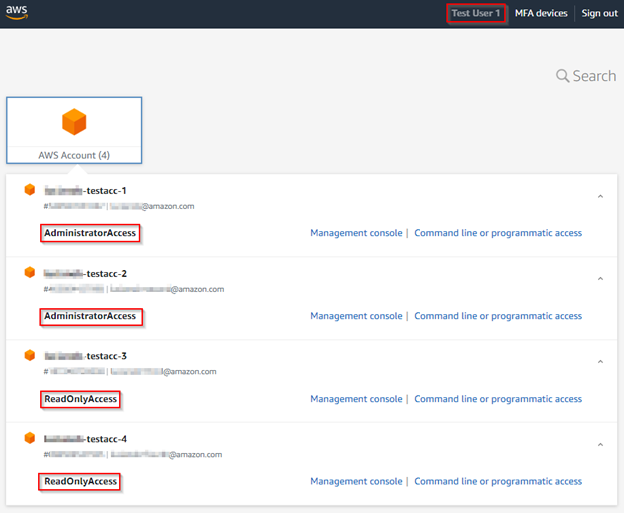
Task: Get command line access for testacc-3
Action: tap(498, 399)
